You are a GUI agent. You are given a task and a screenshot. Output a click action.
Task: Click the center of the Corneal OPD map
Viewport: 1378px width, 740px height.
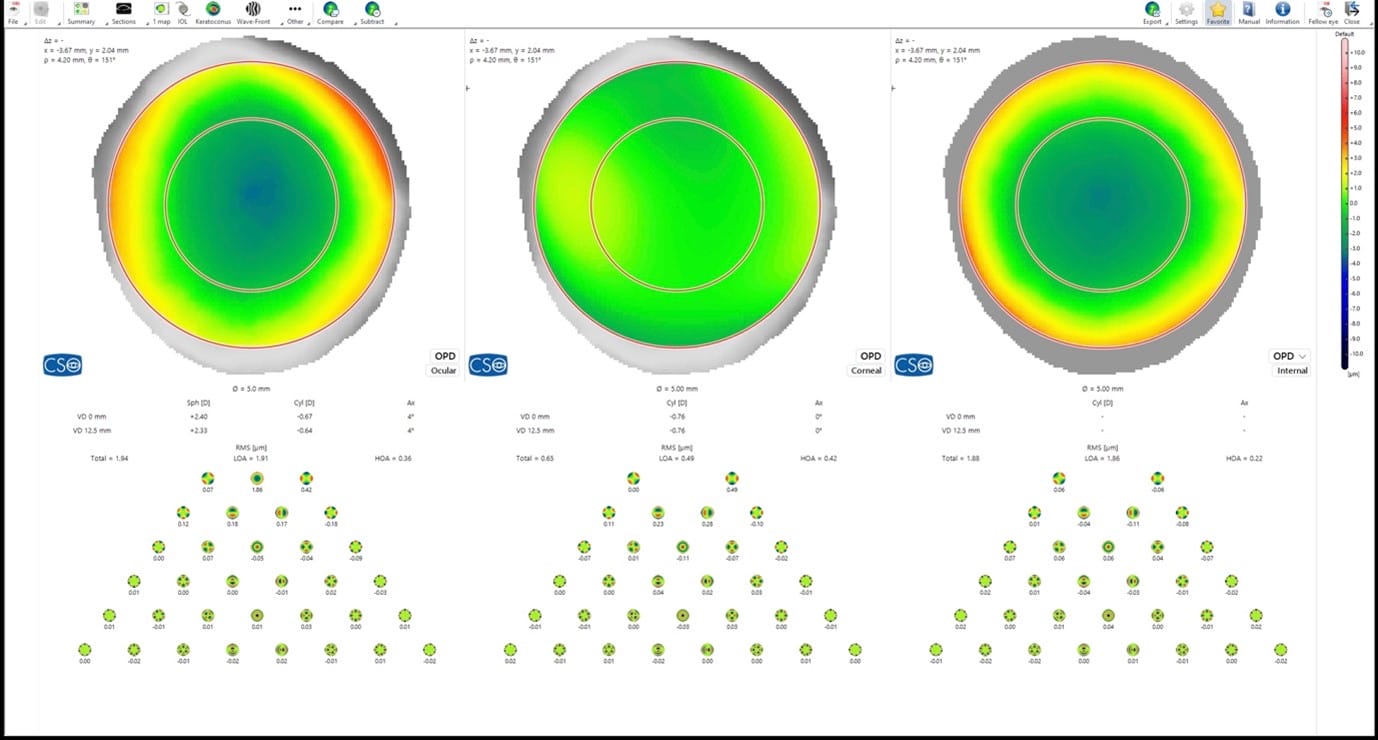tap(677, 204)
